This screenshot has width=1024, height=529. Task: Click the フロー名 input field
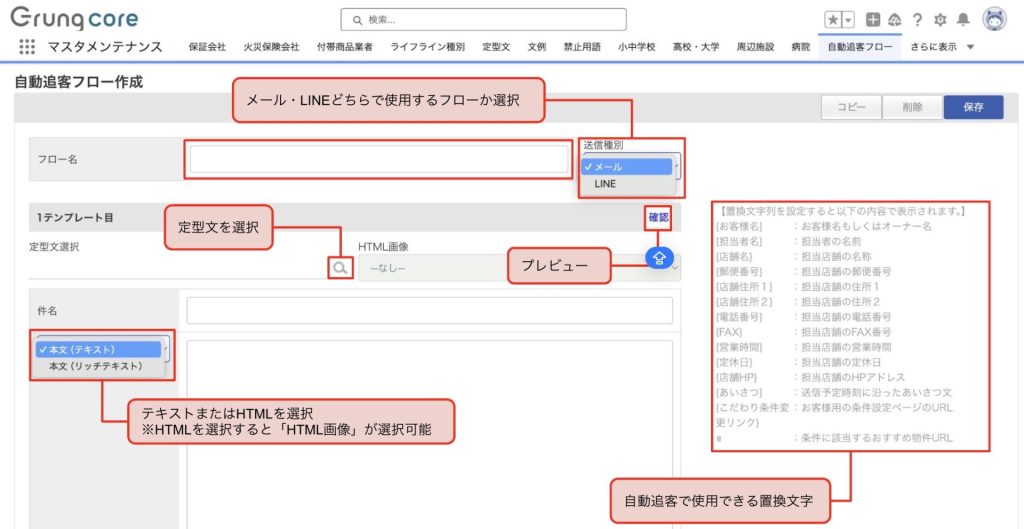[379, 160]
